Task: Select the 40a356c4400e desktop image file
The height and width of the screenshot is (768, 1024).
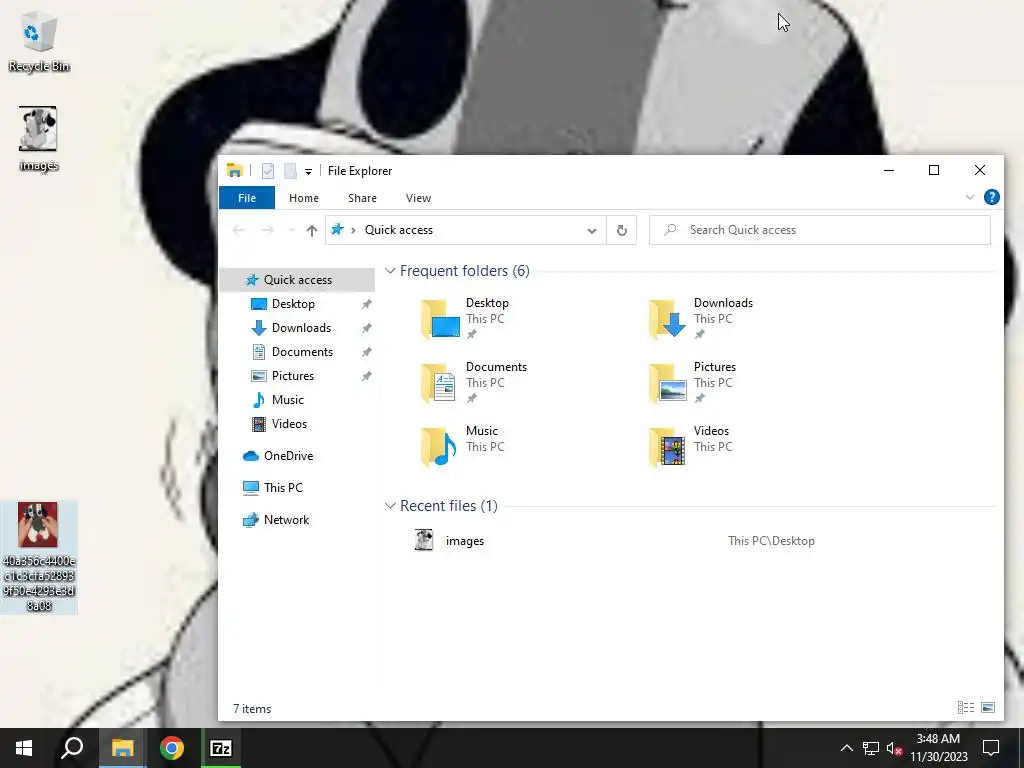Action: tap(39, 557)
